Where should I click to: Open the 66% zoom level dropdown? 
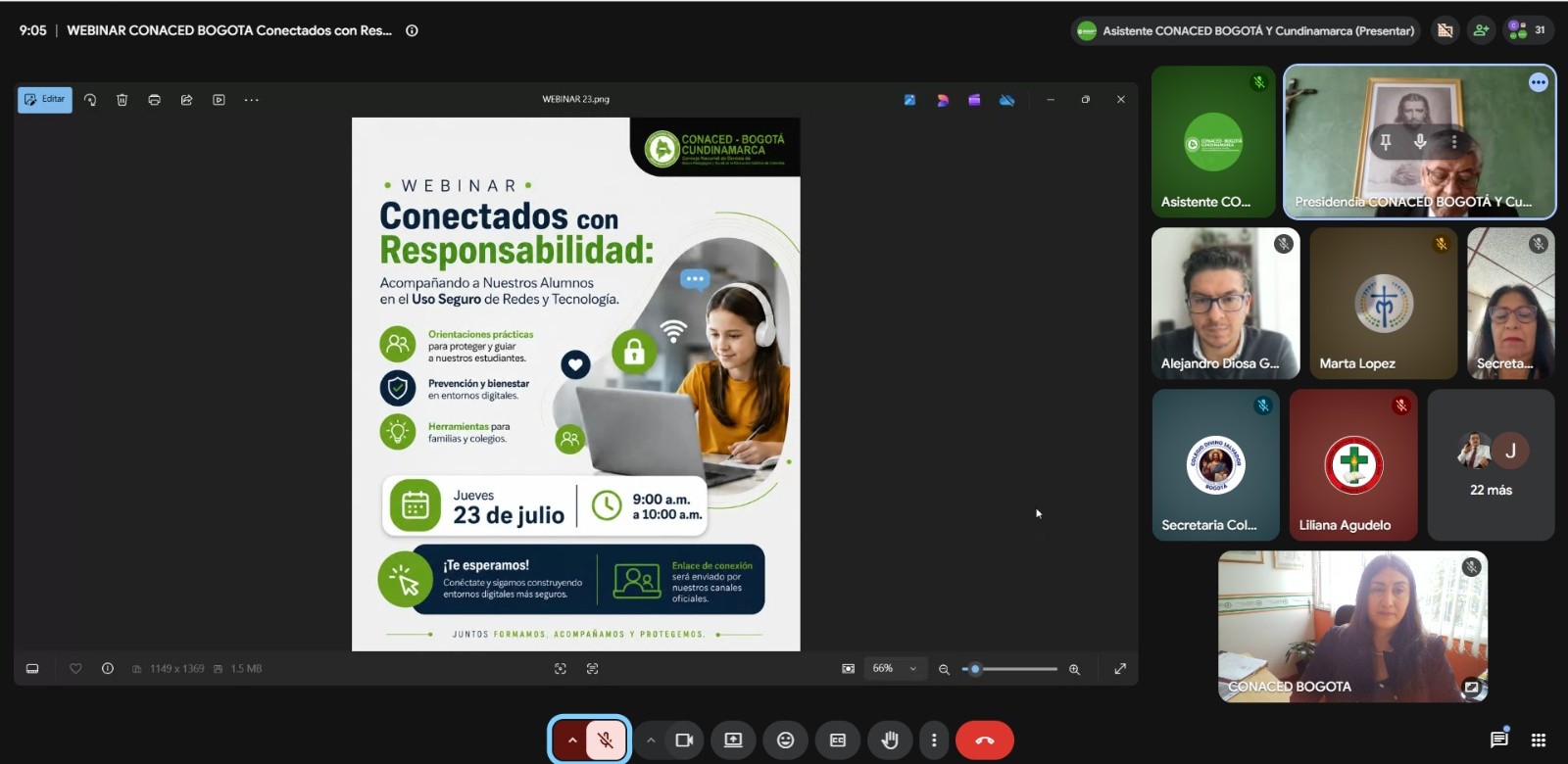[x=894, y=669]
